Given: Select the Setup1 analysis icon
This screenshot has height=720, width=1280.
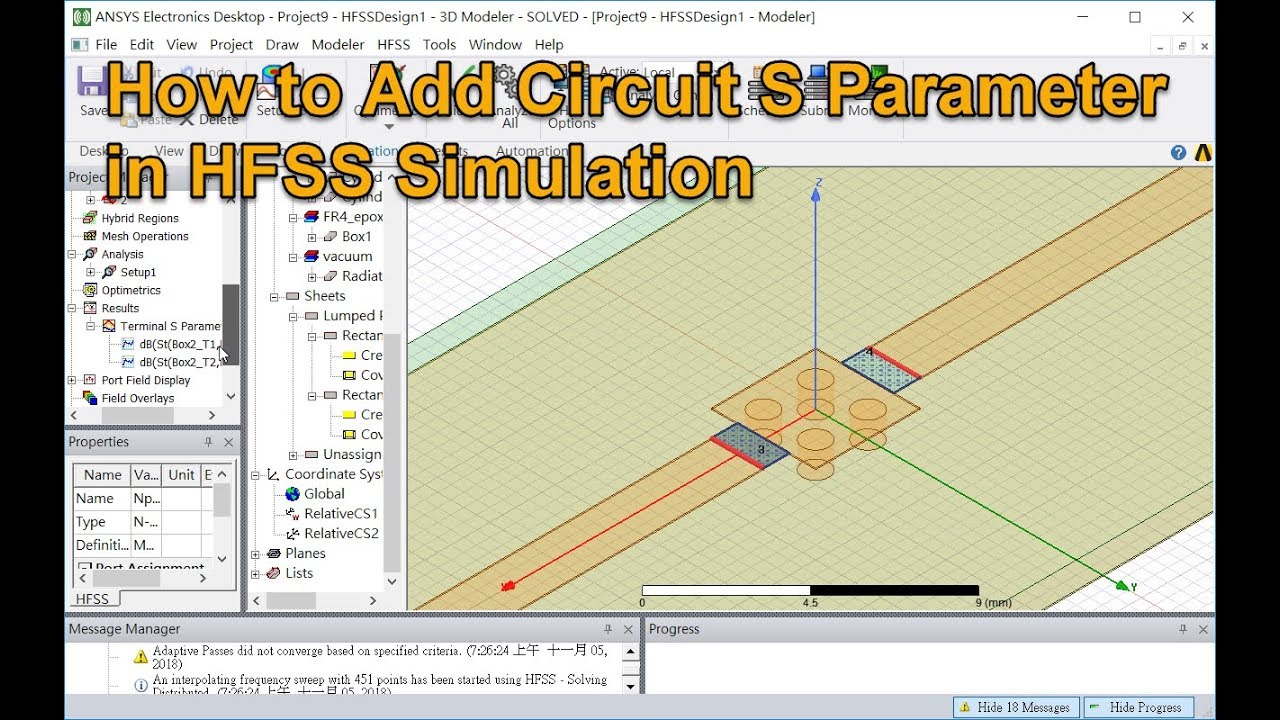Looking at the screenshot, I should pos(110,272).
